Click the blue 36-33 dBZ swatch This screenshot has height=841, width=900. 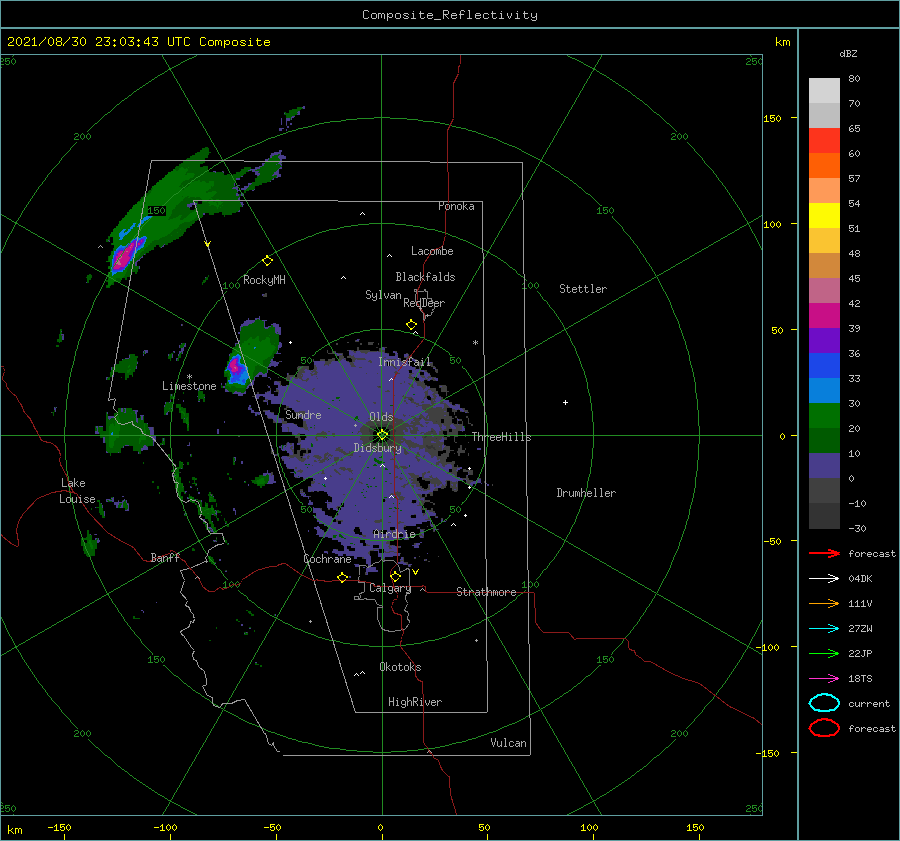(x=824, y=366)
